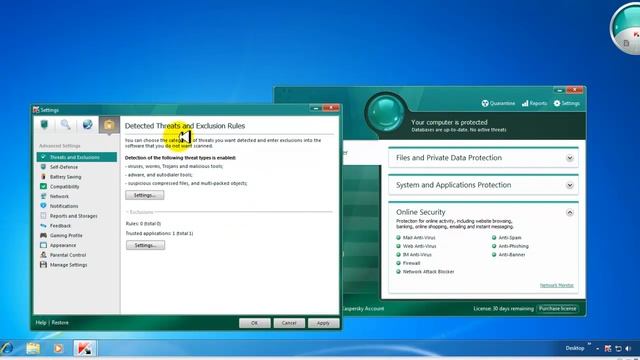
Task: Click the Desktop toolbar in taskbar
Action: click(575, 348)
